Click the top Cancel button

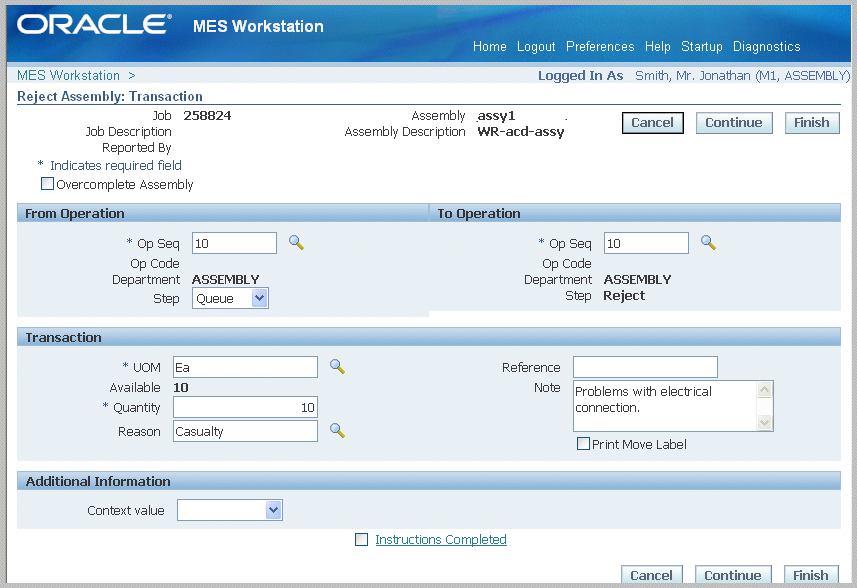tap(653, 123)
